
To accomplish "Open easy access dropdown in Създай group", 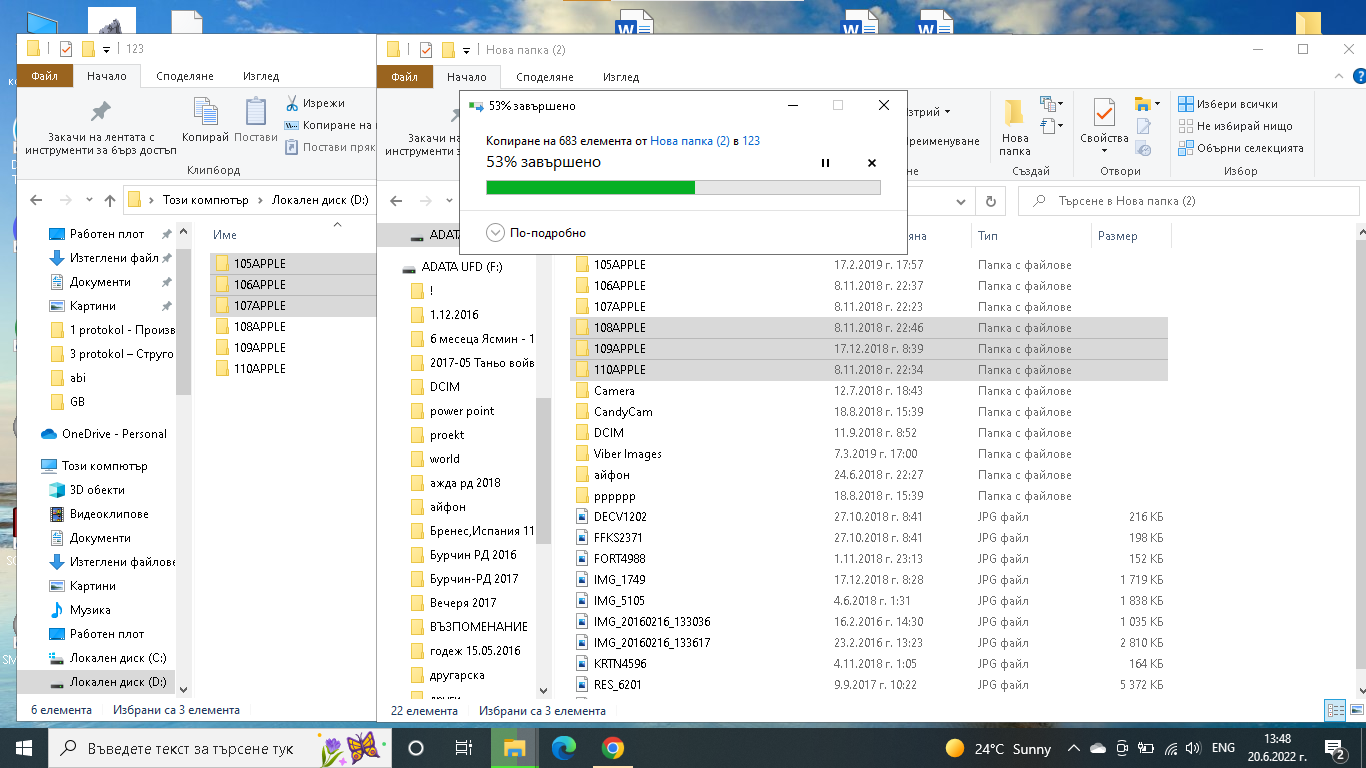I will [x=1051, y=126].
